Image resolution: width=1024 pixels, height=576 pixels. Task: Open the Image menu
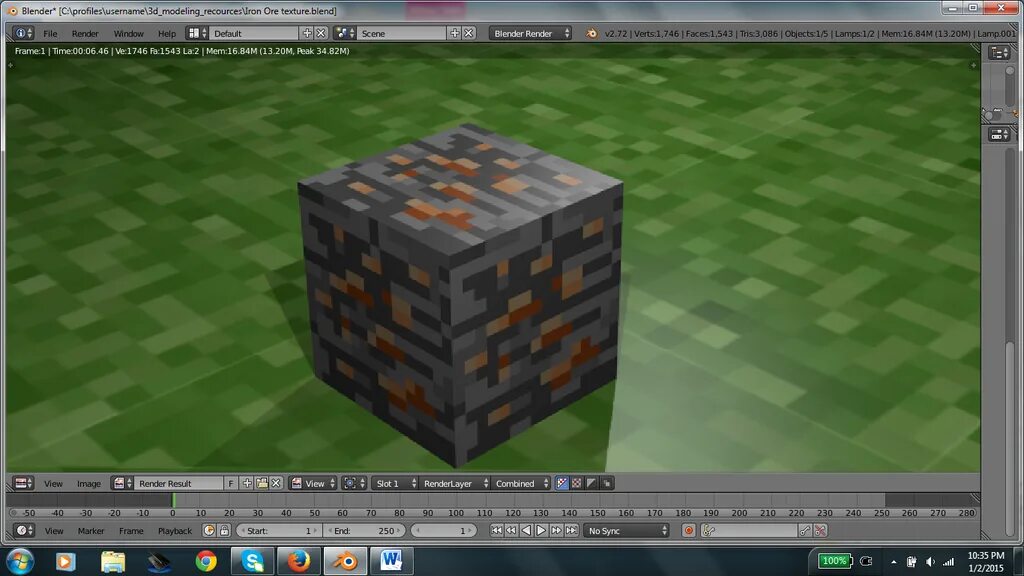89,484
